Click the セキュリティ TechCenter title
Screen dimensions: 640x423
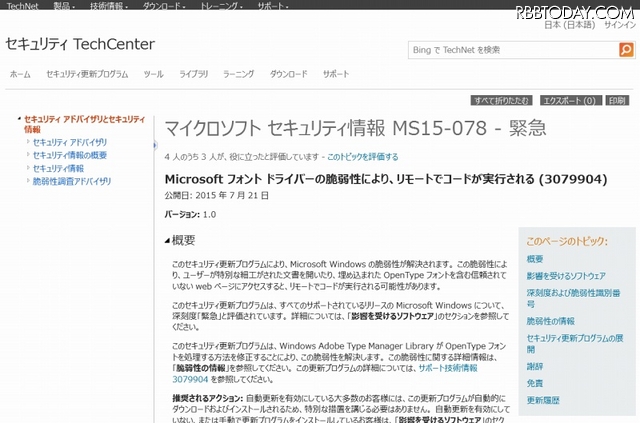(80, 44)
